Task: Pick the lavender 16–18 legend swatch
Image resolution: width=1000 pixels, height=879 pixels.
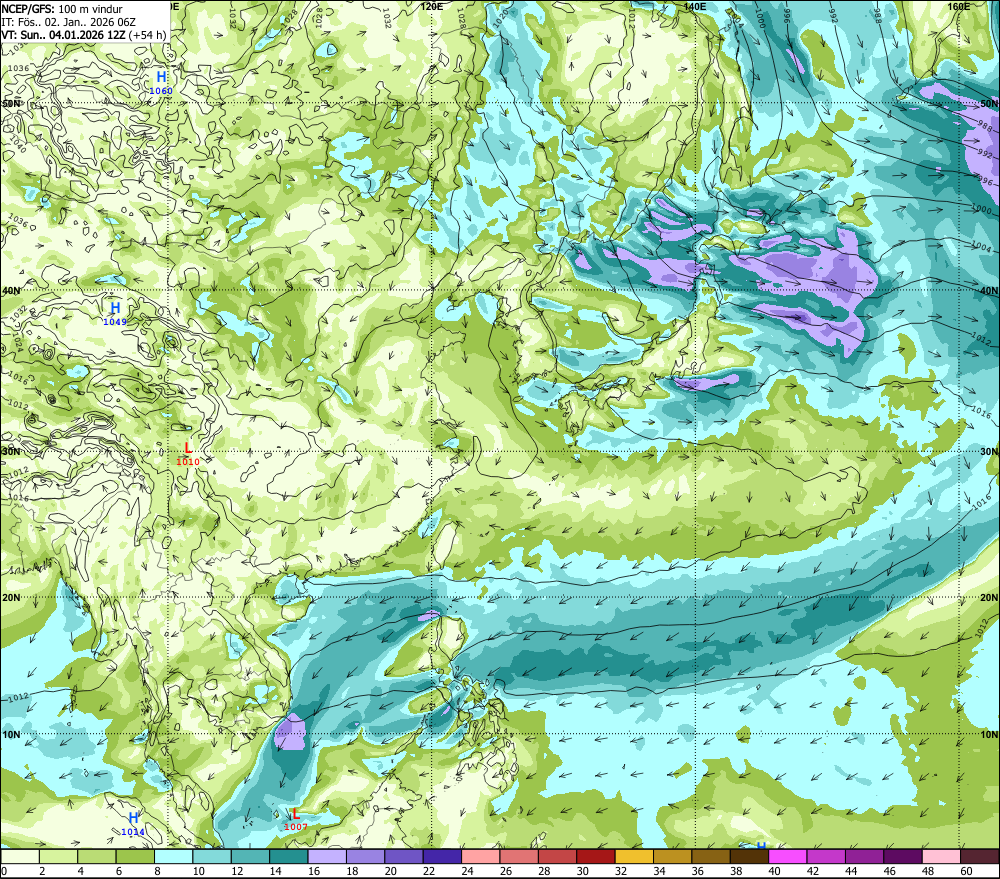Action: 327,856
